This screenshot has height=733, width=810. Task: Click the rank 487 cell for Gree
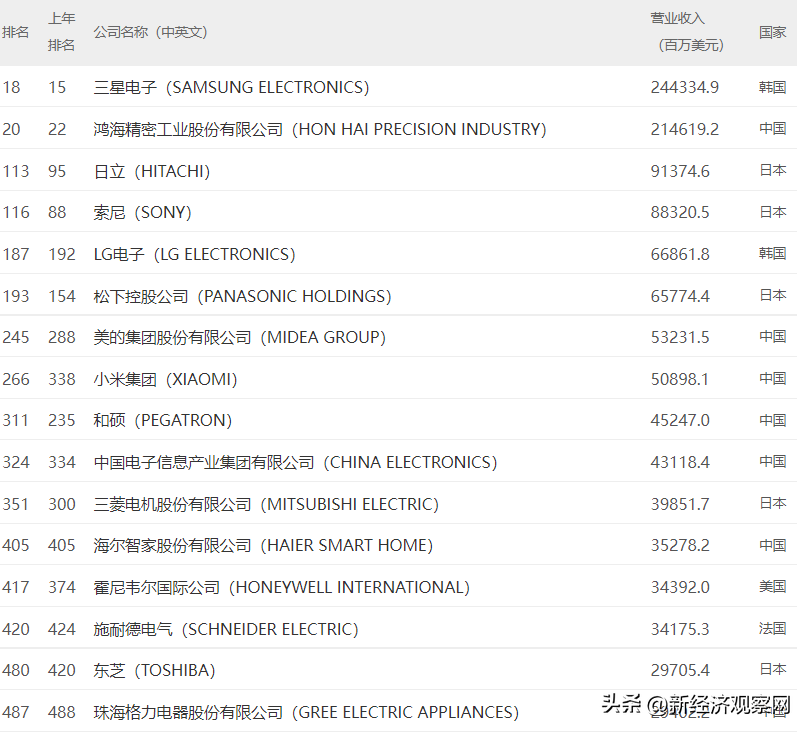coord(15,712)
